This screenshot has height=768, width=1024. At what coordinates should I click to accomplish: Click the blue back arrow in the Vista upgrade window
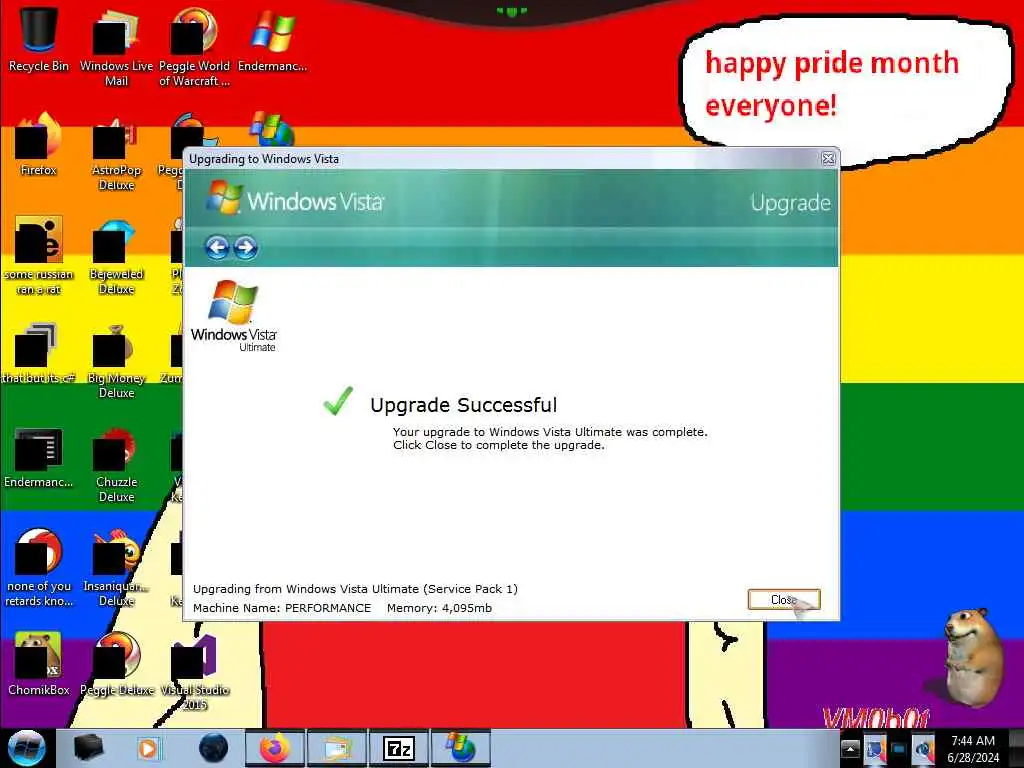(x=217, y=248)
